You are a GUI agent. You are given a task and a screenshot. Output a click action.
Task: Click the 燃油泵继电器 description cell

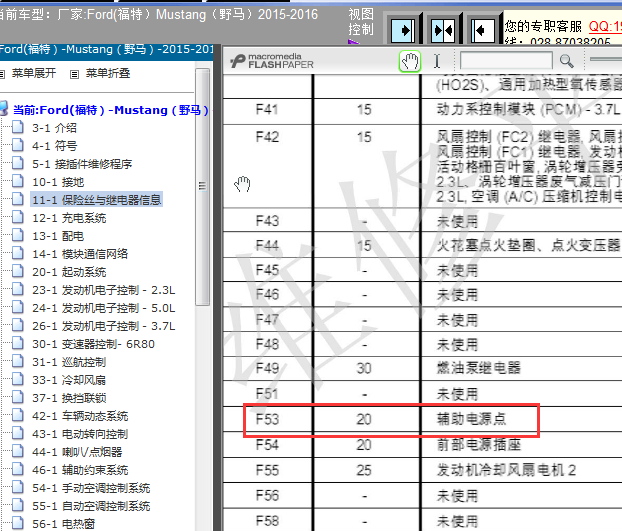479,368
